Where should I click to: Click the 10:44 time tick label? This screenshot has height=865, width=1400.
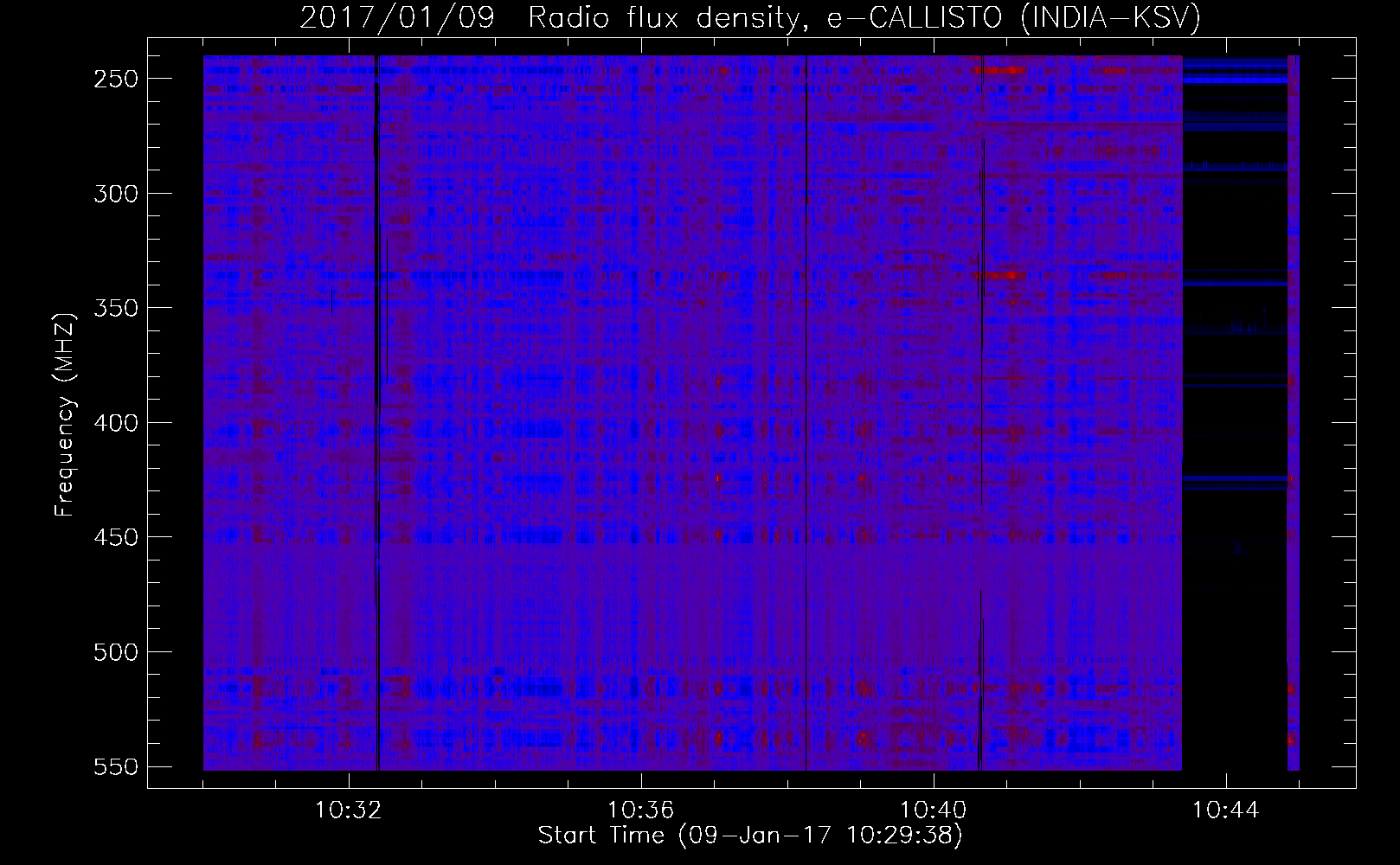point(1226,811)
